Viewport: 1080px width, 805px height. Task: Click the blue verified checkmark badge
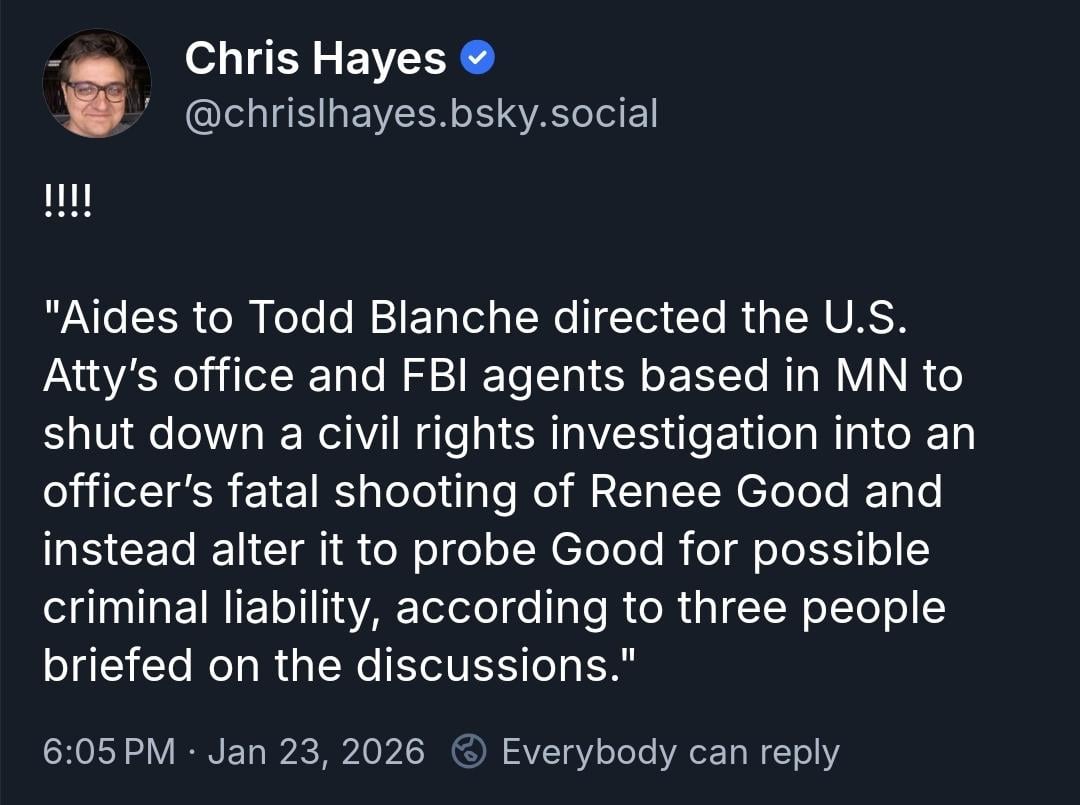pyautogui.click(x=477, y=61)
